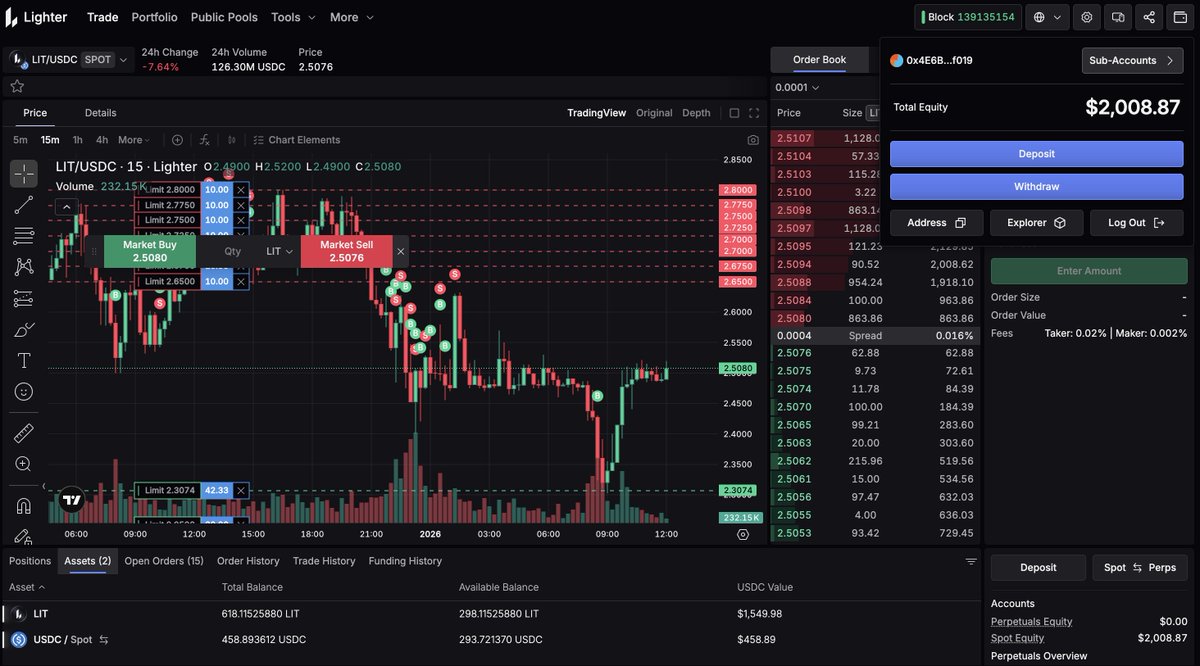1200x666 pixels.
Task: Open the Chart Elements menu
Action: click(x=297, y=140)
